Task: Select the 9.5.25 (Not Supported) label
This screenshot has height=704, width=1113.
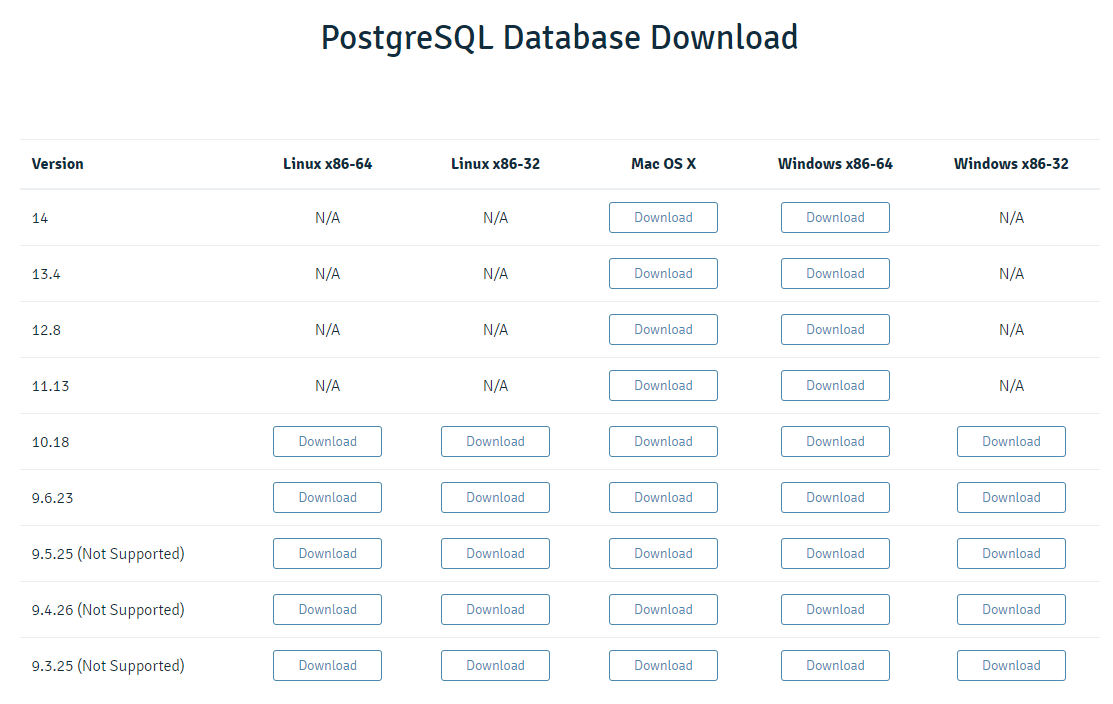Action: (x=108, y=554)
